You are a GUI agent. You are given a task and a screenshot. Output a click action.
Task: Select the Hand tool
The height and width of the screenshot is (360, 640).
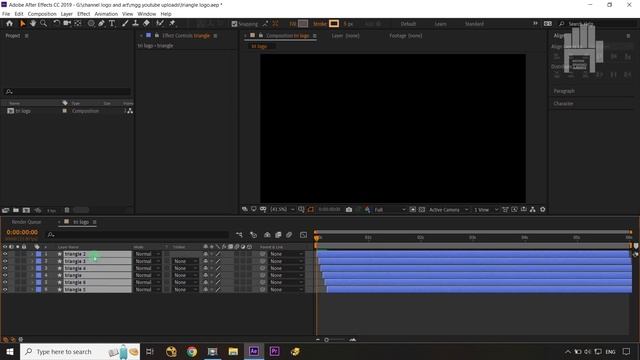(33, 24)
